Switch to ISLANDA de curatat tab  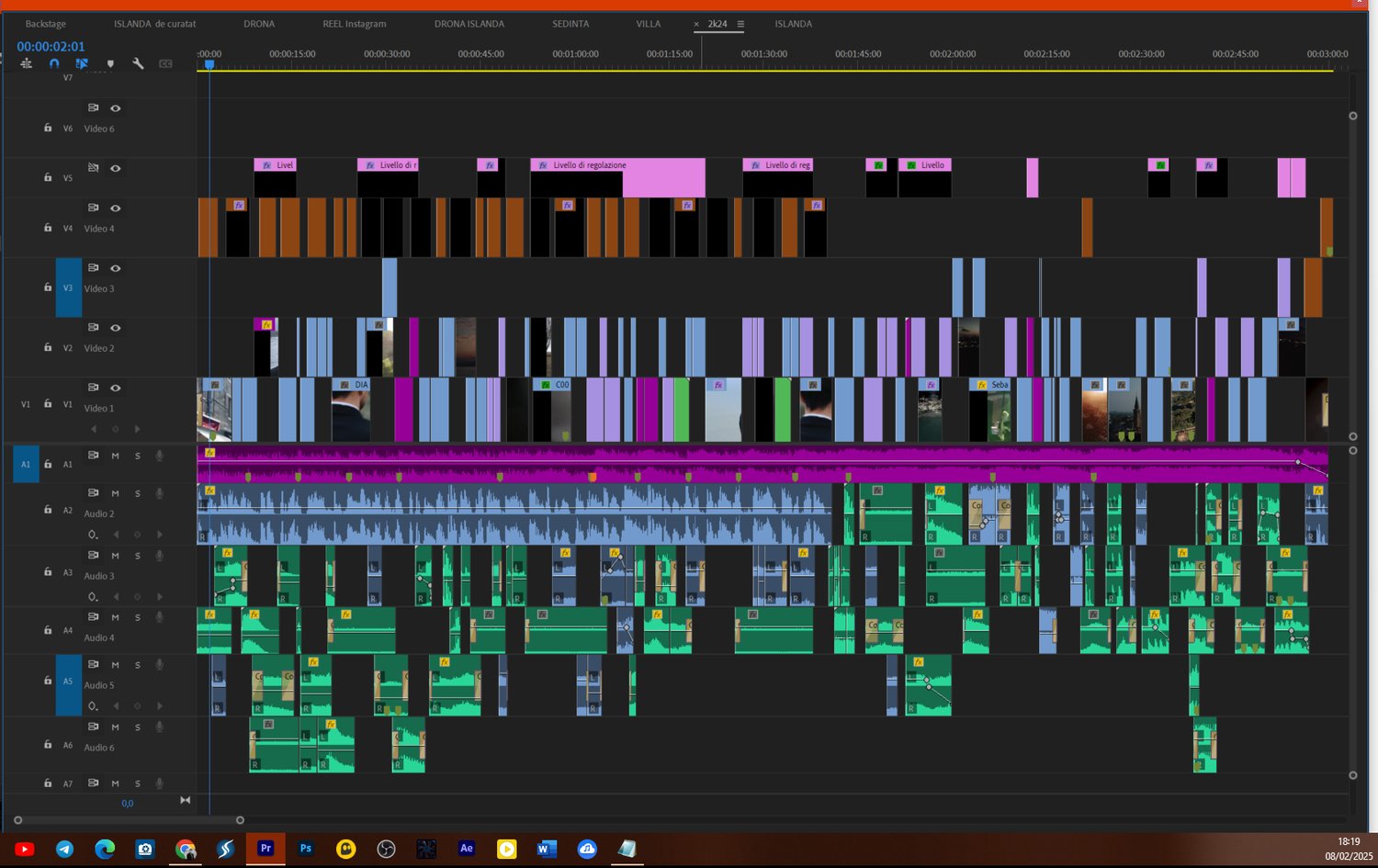[x=154, y=24]
